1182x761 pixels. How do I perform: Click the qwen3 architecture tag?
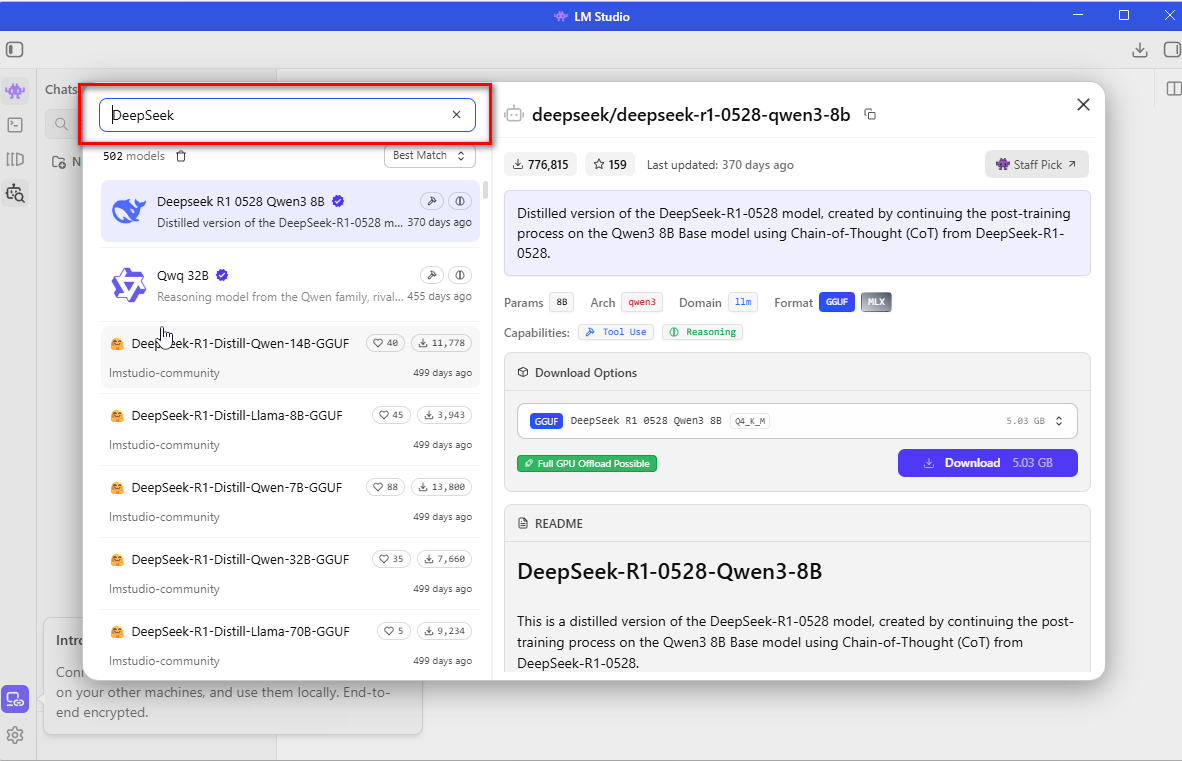pos(642,302)
